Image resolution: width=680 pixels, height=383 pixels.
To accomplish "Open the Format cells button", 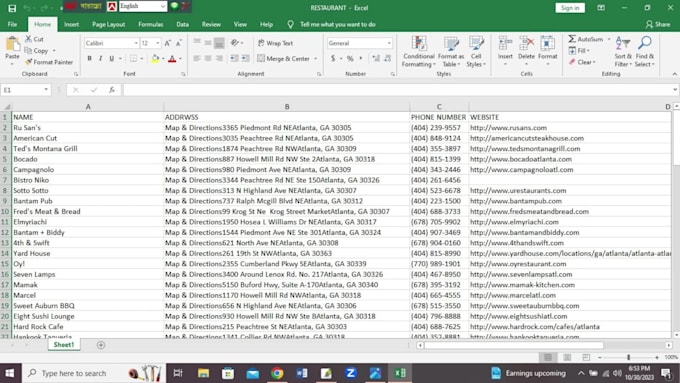I will [x=547, y=51].
